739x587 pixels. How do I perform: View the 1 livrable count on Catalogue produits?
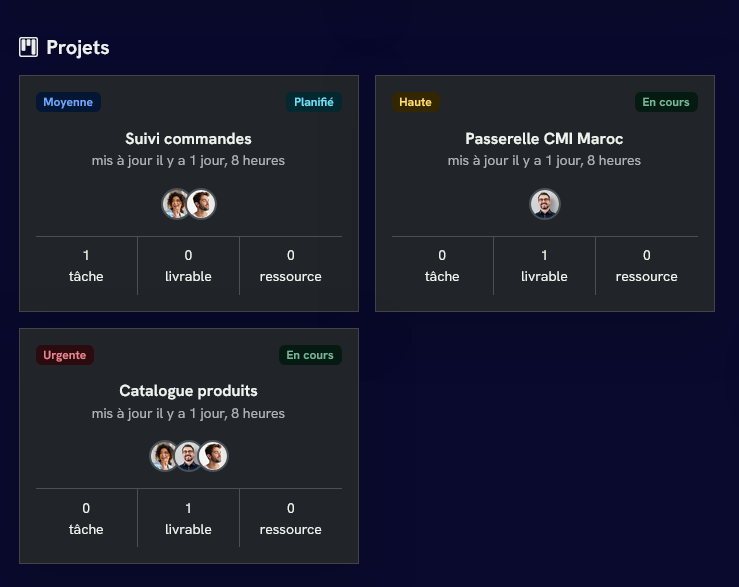click(188, 518)
